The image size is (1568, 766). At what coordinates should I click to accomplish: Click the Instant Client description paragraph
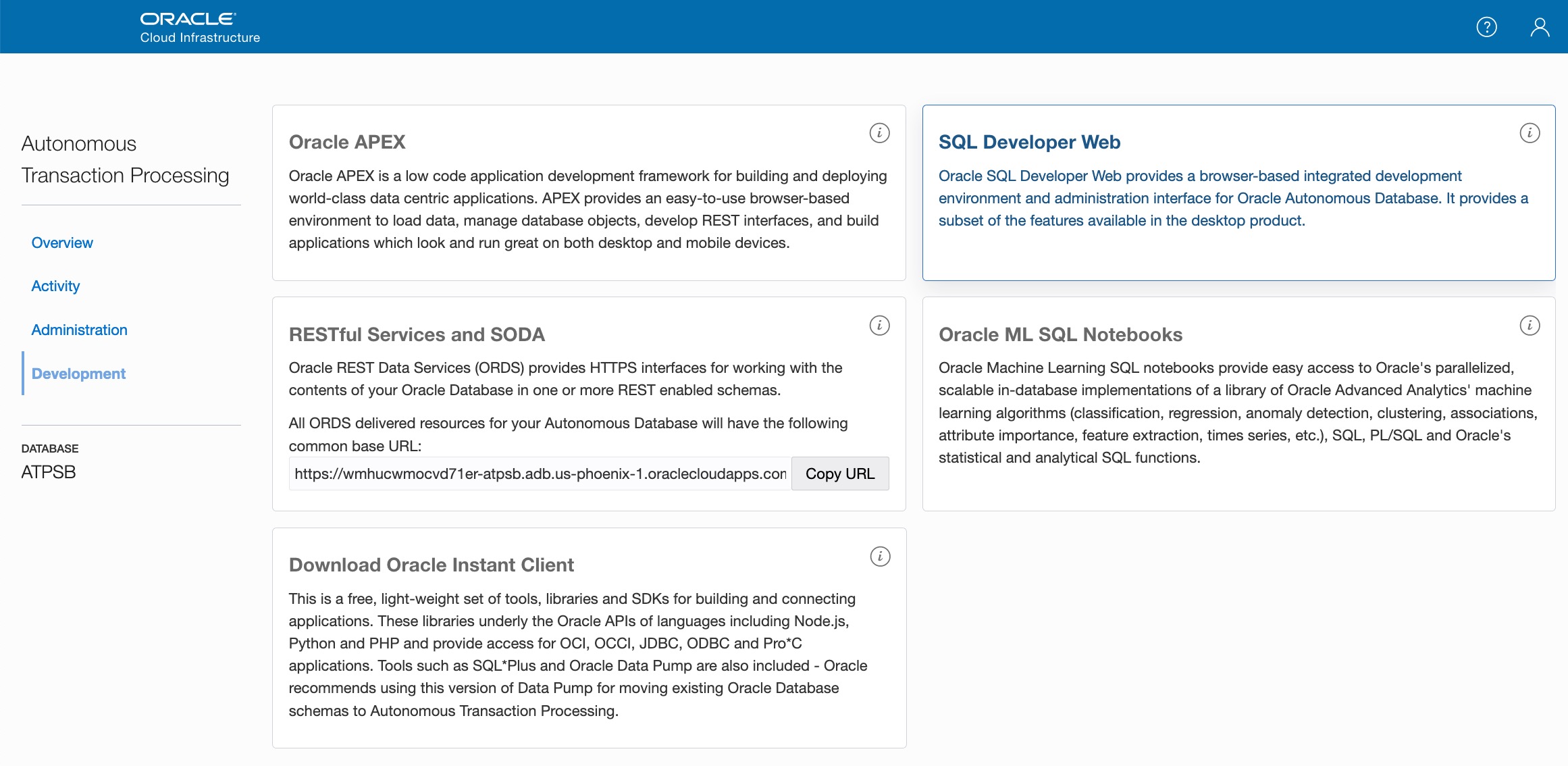coord(578,655)
